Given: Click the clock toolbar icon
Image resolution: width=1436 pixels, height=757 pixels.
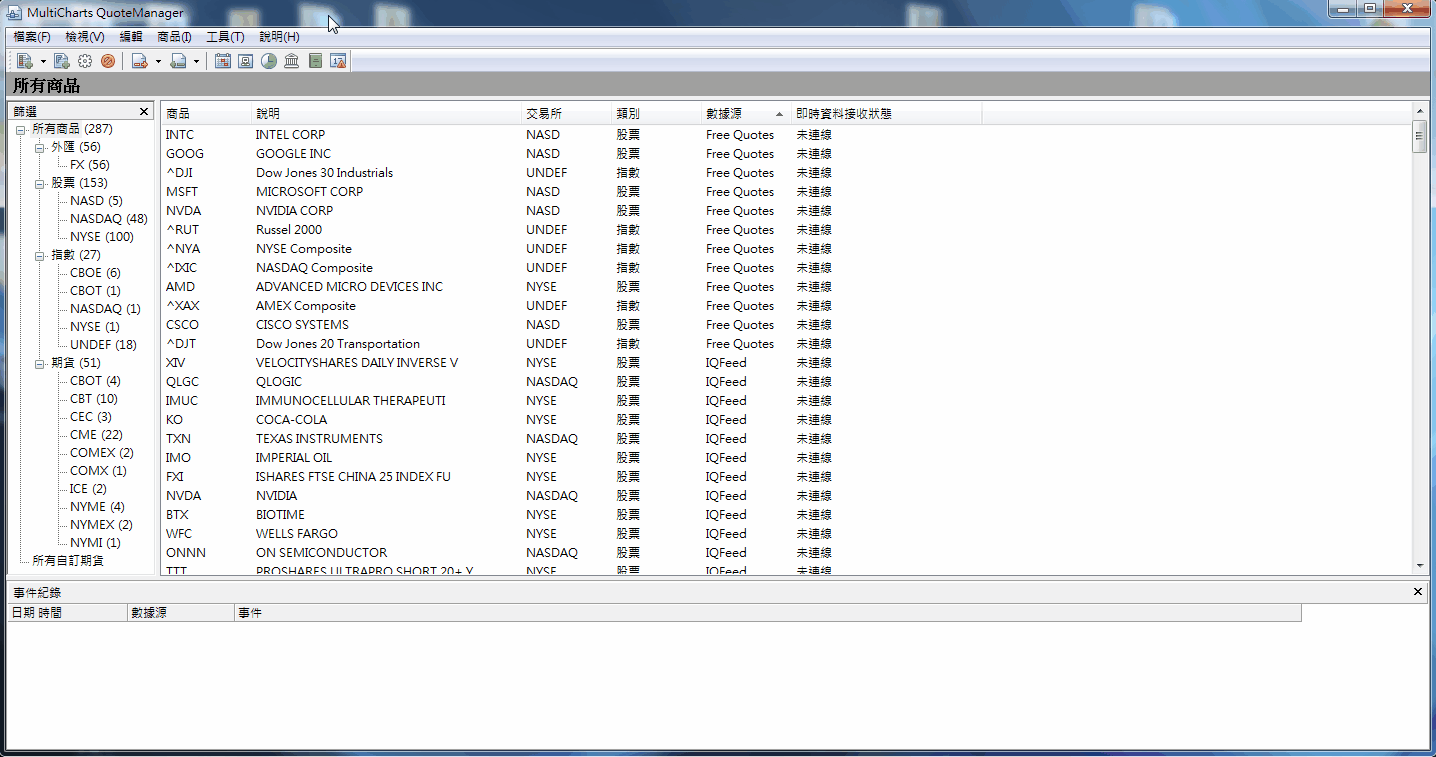Looking at the screenshot, I should pos(269,61).
